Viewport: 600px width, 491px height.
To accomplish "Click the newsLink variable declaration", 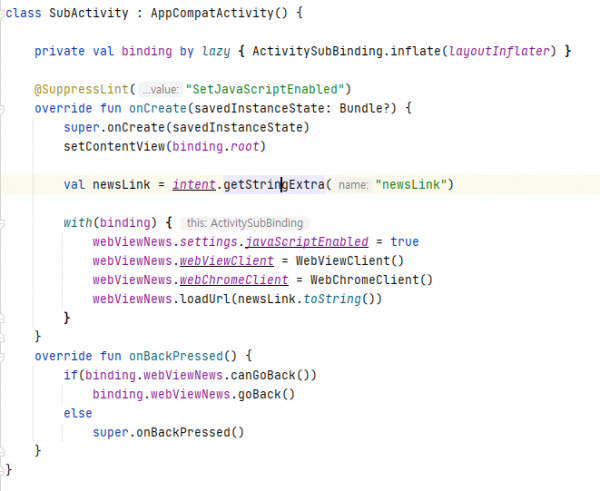I will (121, 184).
